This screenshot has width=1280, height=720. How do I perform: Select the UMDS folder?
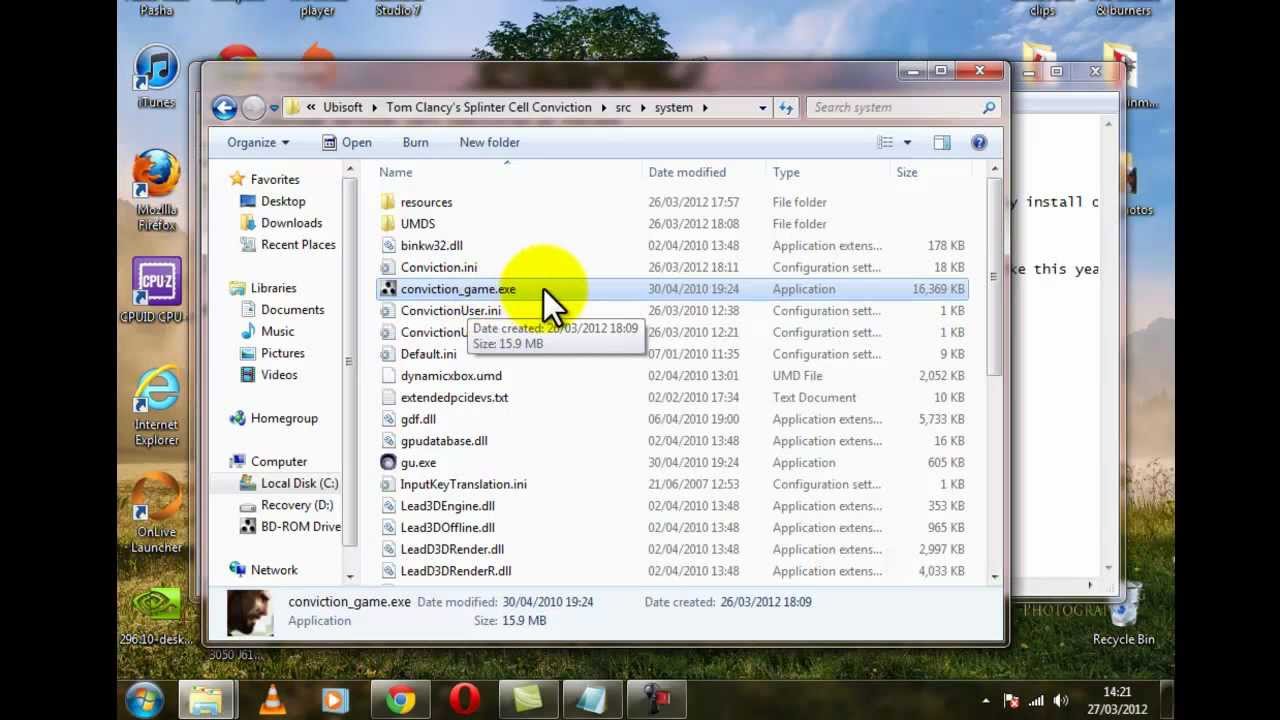(417, 224)
